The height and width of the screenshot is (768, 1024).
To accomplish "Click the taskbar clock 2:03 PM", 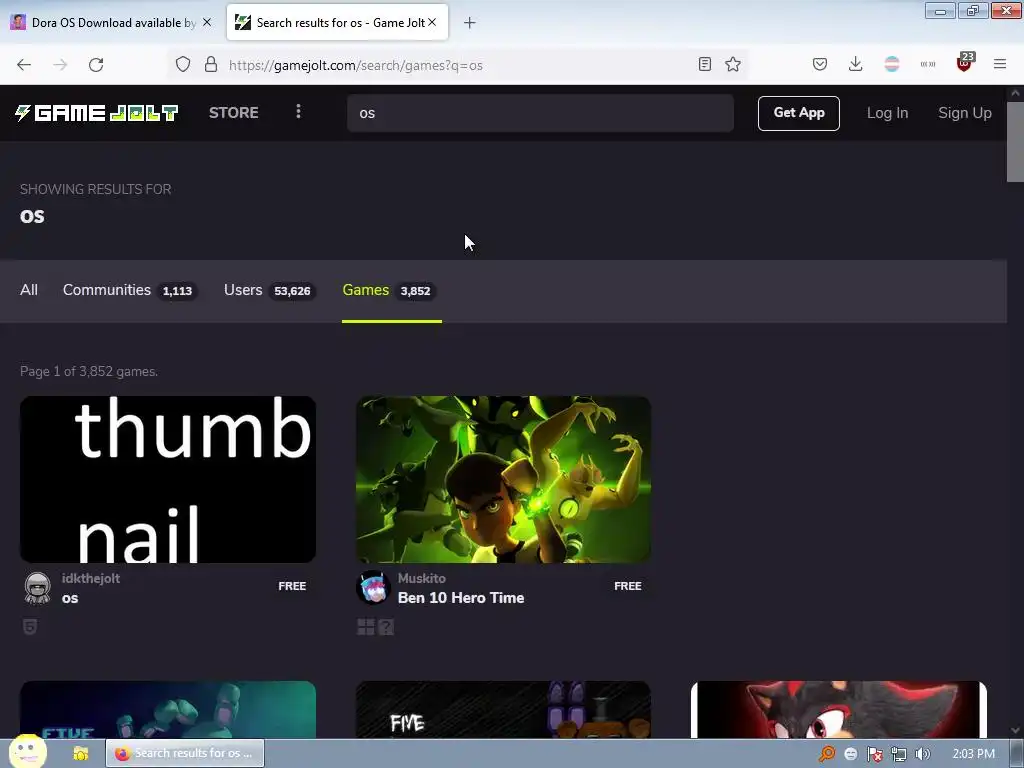I will coord(973,754).
